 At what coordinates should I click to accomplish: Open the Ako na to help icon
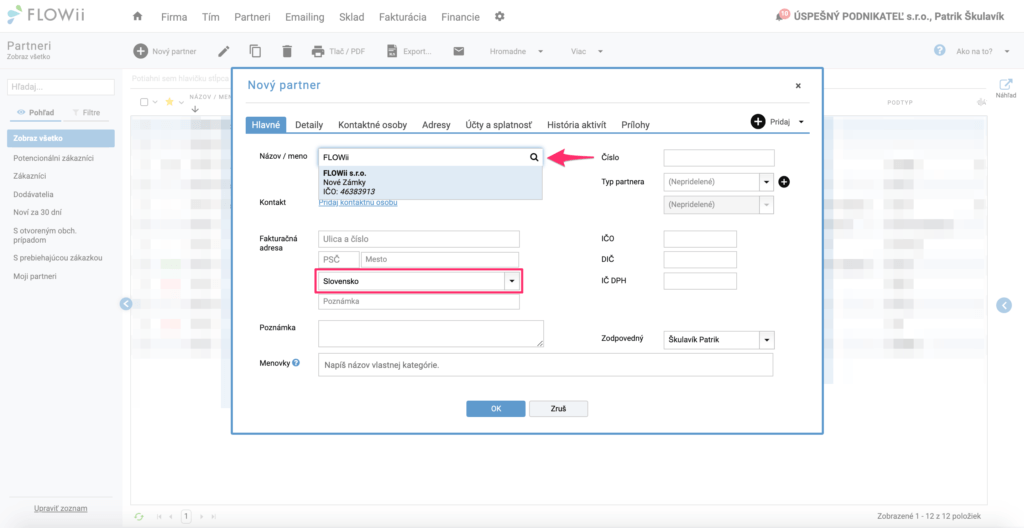tap(940, 50)
